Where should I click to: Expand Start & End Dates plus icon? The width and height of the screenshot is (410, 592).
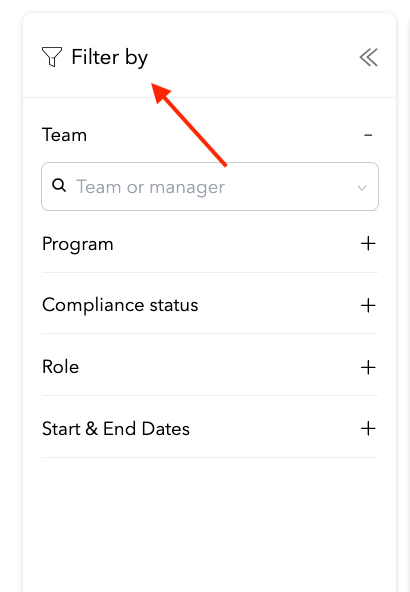tap(368, 429)
